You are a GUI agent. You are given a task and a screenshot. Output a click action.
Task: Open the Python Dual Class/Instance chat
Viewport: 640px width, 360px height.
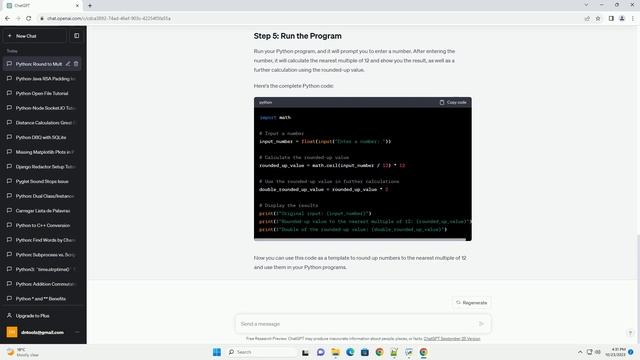42,196
